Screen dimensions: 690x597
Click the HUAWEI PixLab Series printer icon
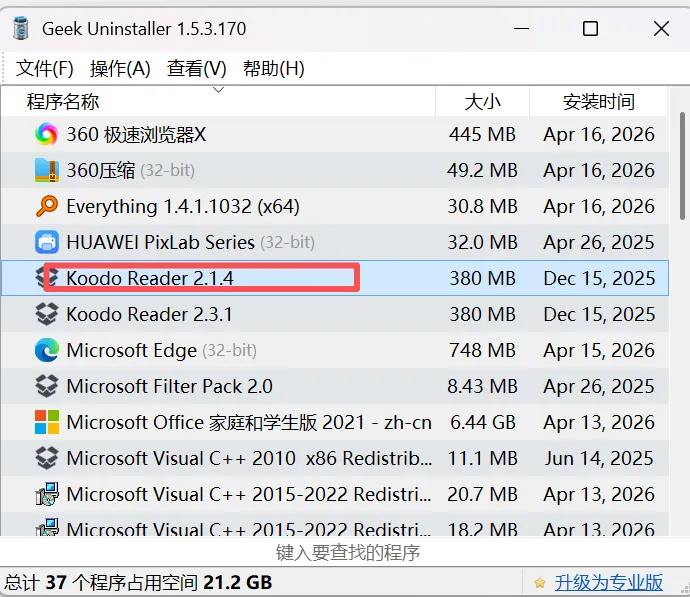[x=47, y=242]
